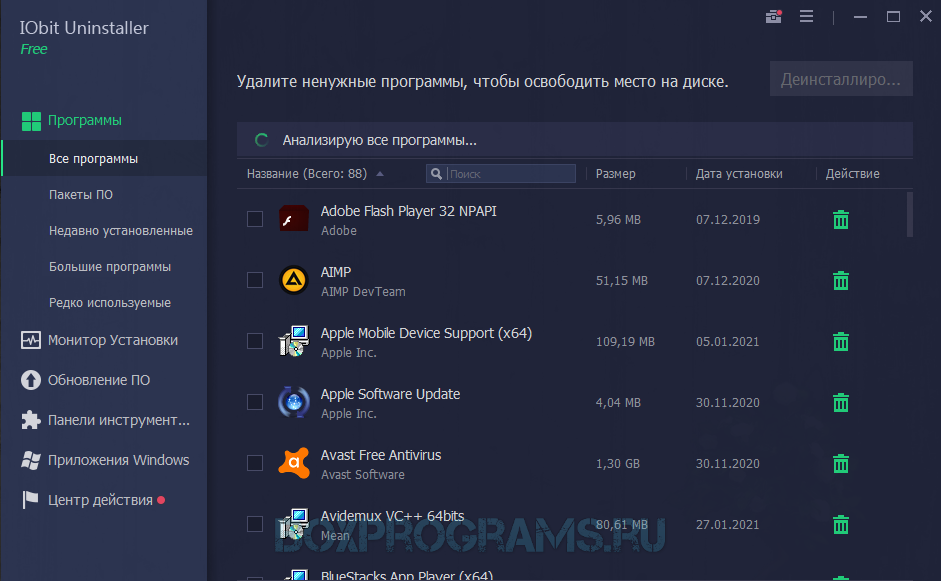The width and height of the screenshot is (941, 581).
Task: Click the Free edition label
Action: click(x=34, y=49)
